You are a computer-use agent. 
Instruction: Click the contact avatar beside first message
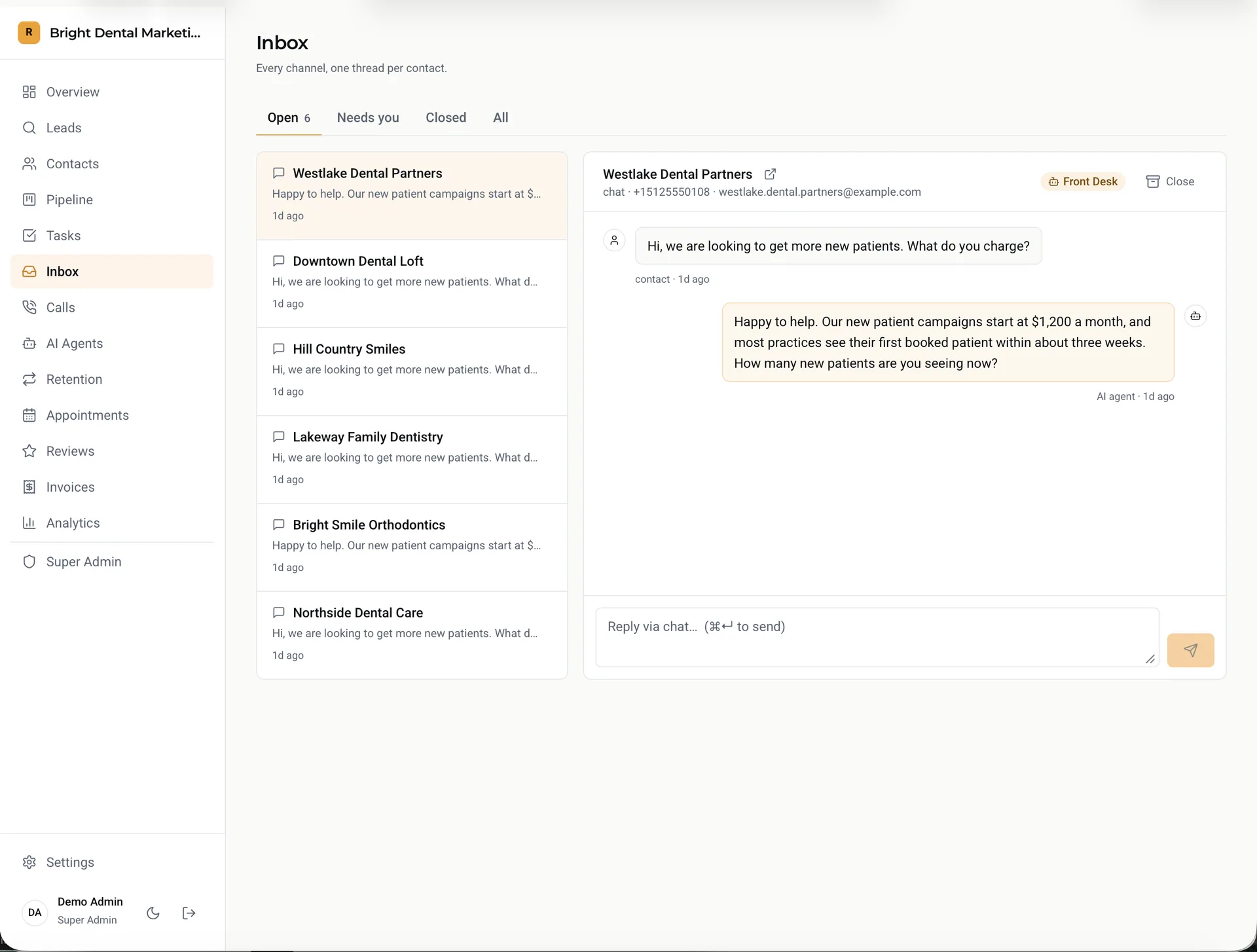click(x=614, y=240)
